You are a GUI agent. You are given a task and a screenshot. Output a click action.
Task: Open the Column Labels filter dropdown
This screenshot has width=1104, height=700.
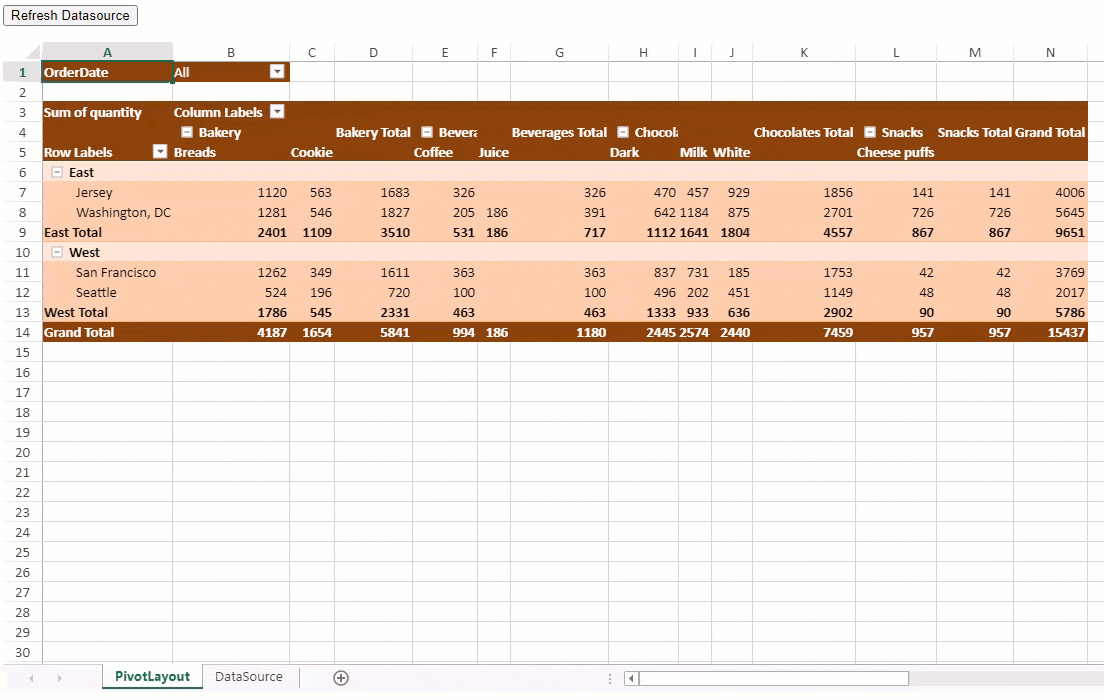277,112
